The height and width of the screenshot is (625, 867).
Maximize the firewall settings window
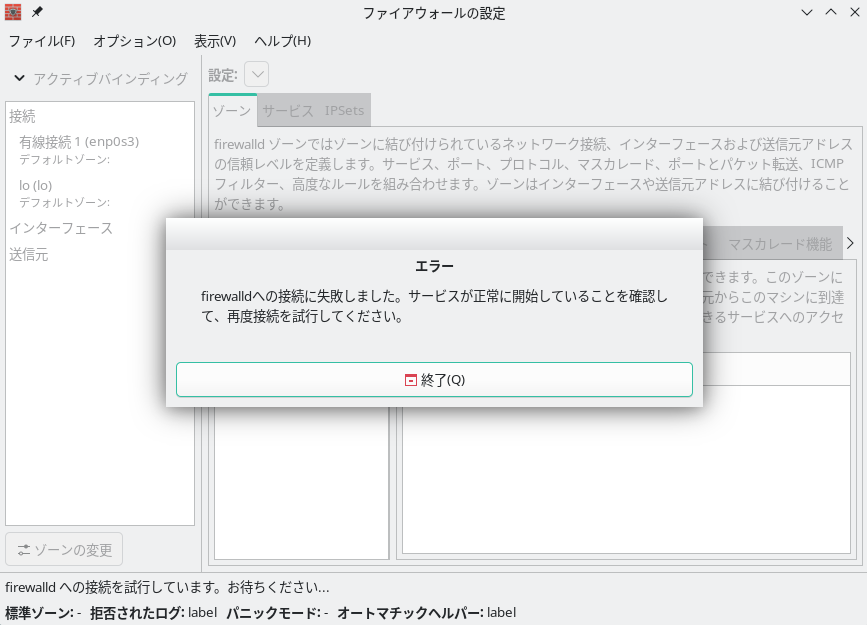(830, 13)
